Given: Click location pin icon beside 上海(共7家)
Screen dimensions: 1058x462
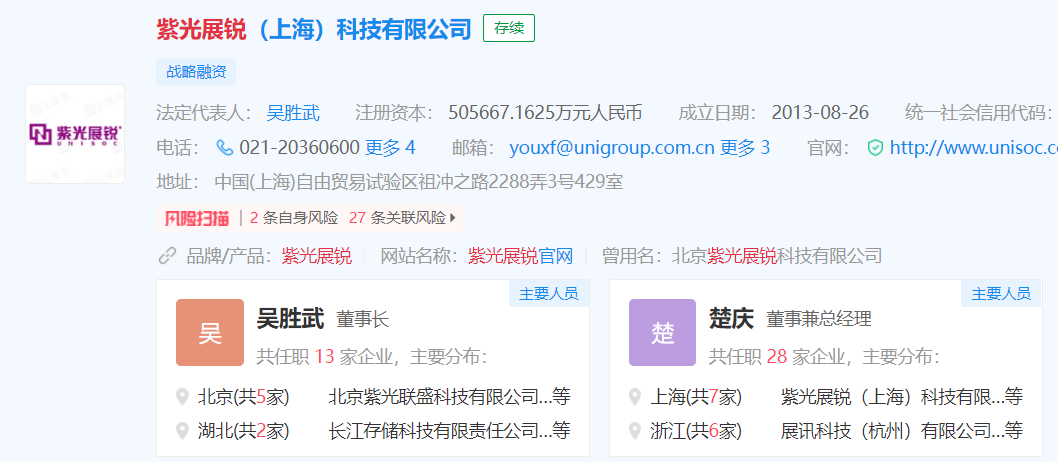Looking at the screenshot, I should pyautogui.click(x=635, y=397).
